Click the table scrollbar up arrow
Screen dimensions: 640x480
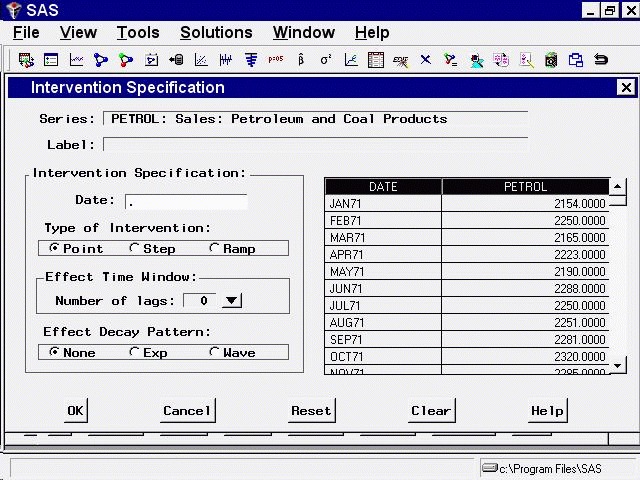tap(618, 187)
